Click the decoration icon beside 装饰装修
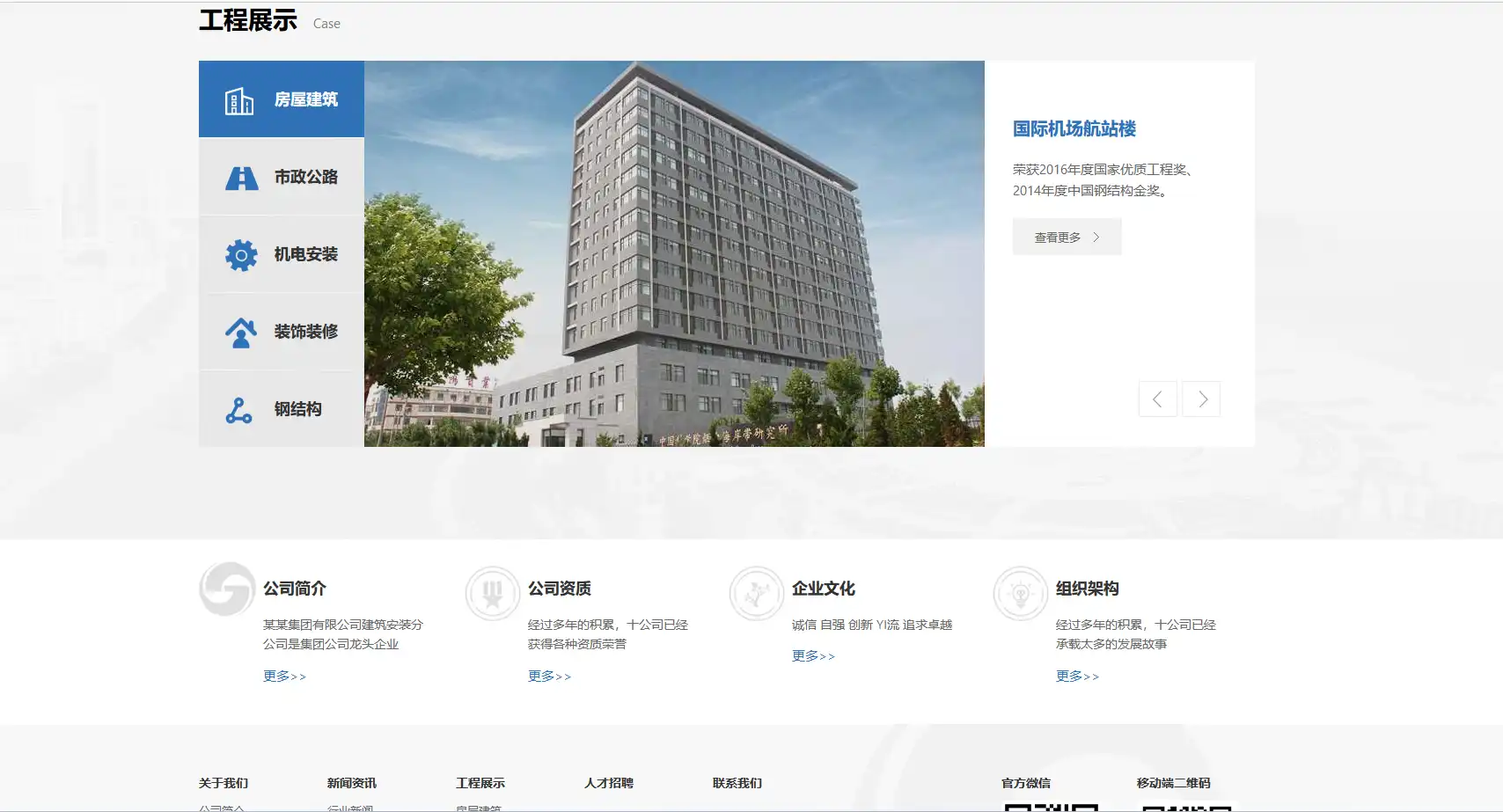Screen dimensions: 1503x812 [241, 333]
